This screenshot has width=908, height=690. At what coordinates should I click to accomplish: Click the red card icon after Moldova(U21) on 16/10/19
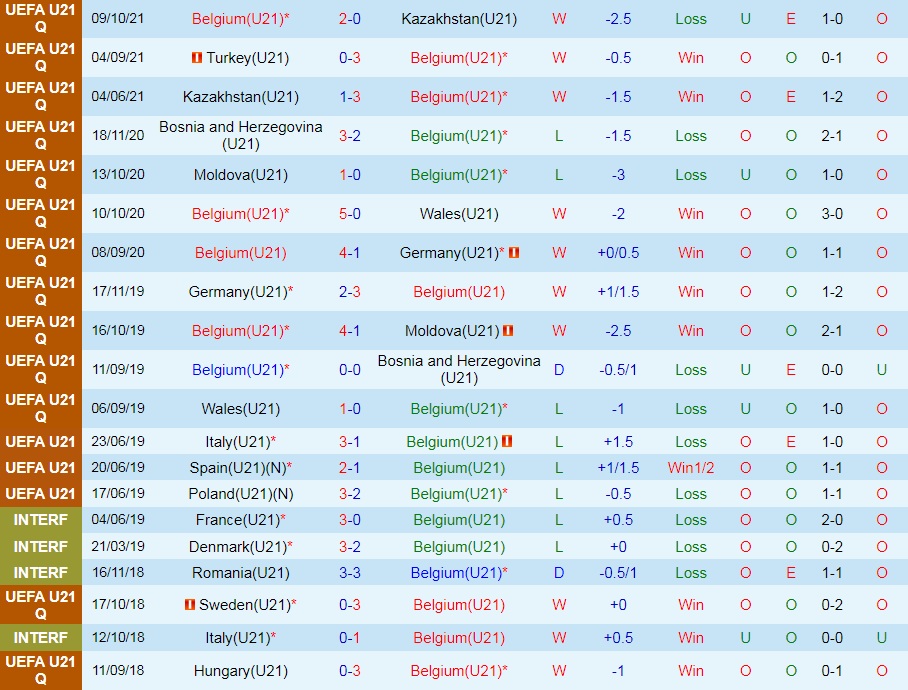click(508, 331)
